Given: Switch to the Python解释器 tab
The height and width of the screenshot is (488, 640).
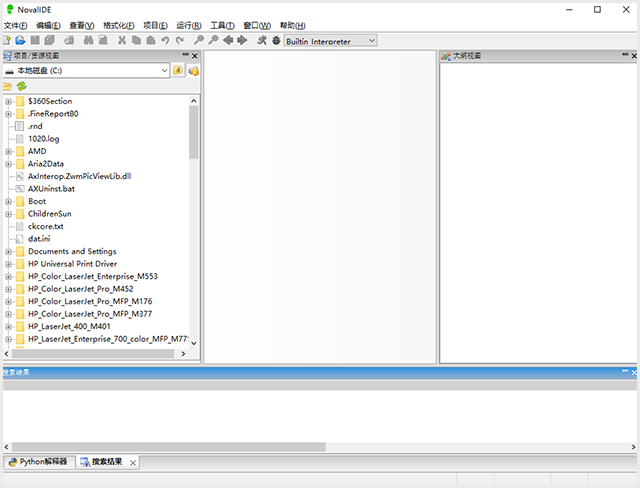Looking at the screenshot, I should click(x=38, y=461).
